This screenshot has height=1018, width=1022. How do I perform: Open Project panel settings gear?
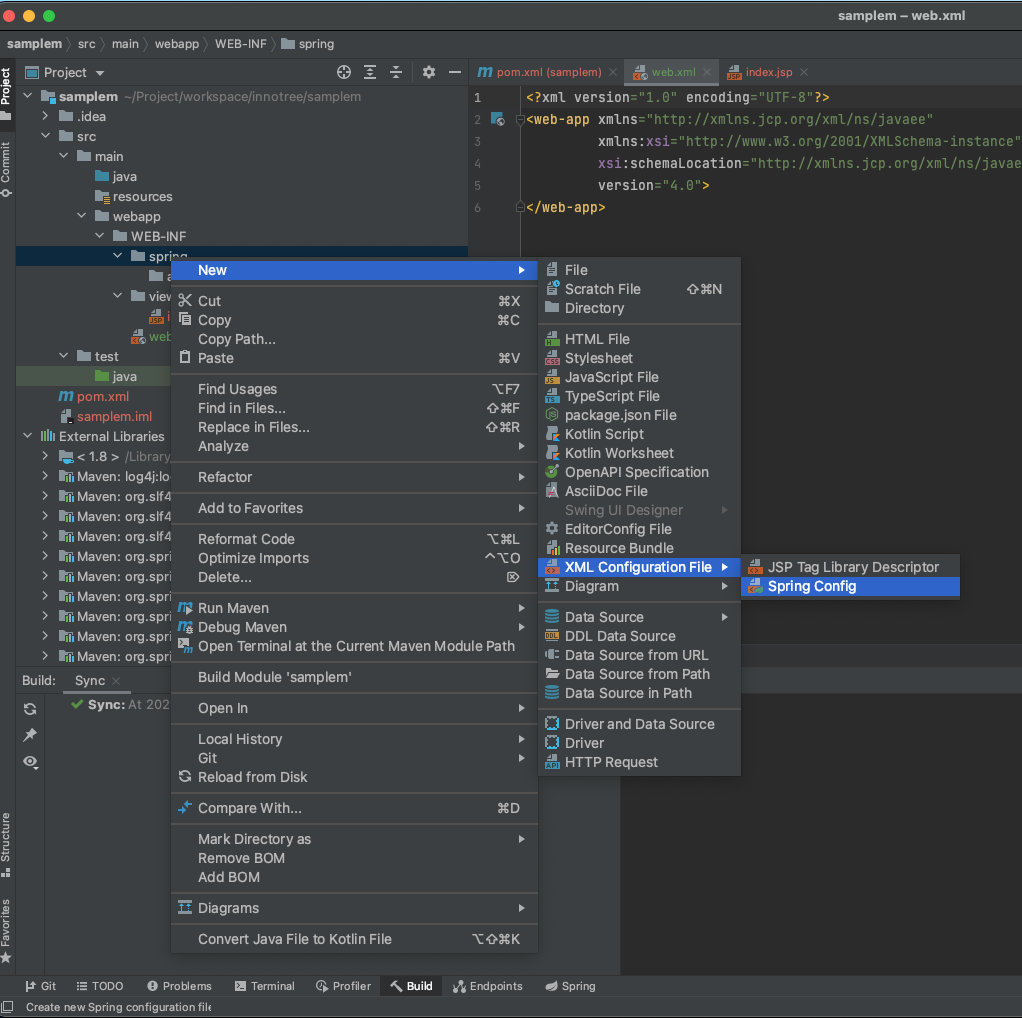click(428, 72)
